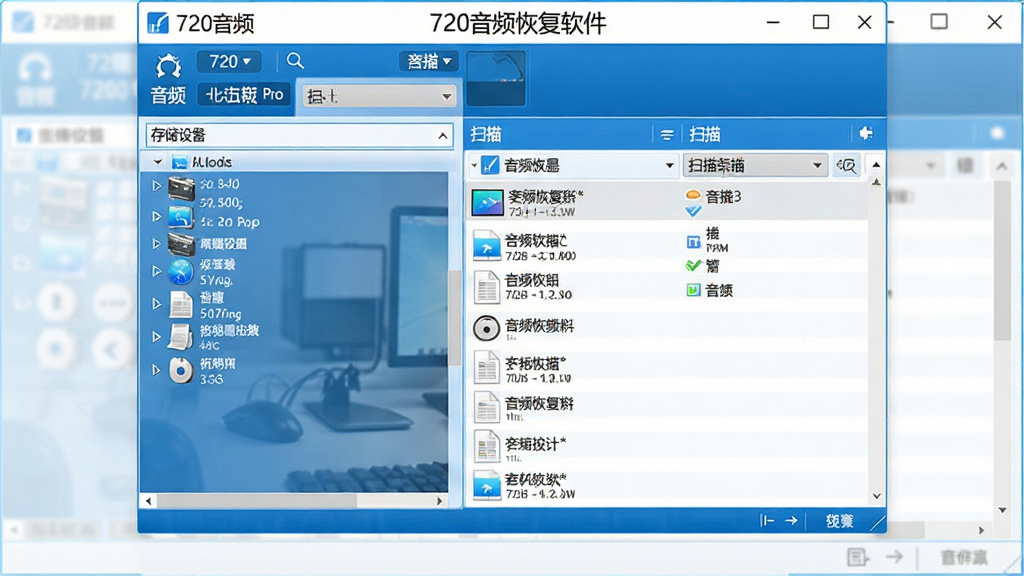Select the first file with image thumbnail
Viewport: 1024px width, 576px height.
[x=487, y=203]
